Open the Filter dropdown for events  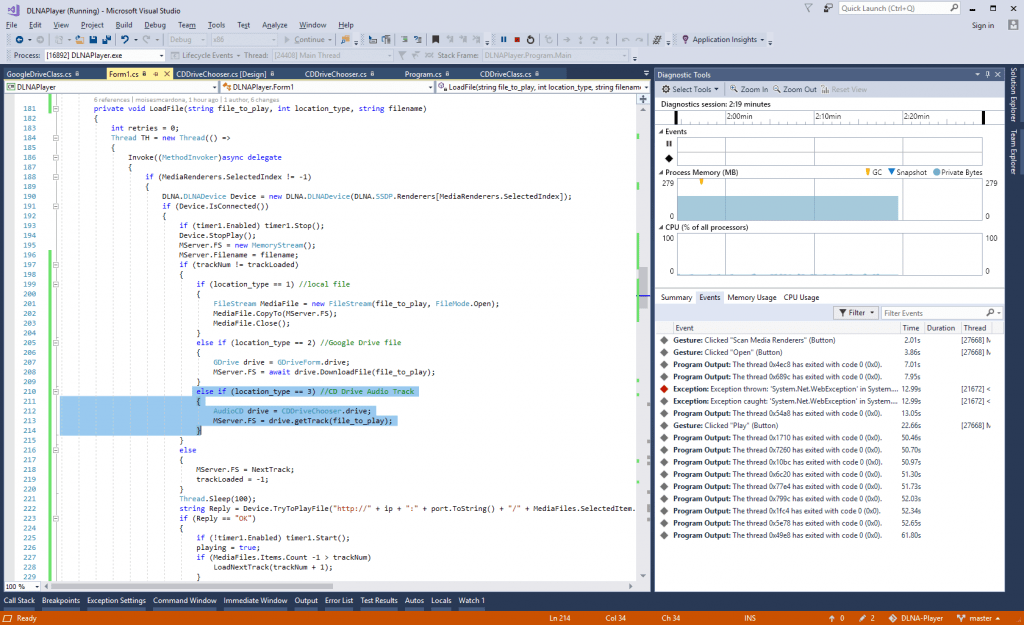855,313
